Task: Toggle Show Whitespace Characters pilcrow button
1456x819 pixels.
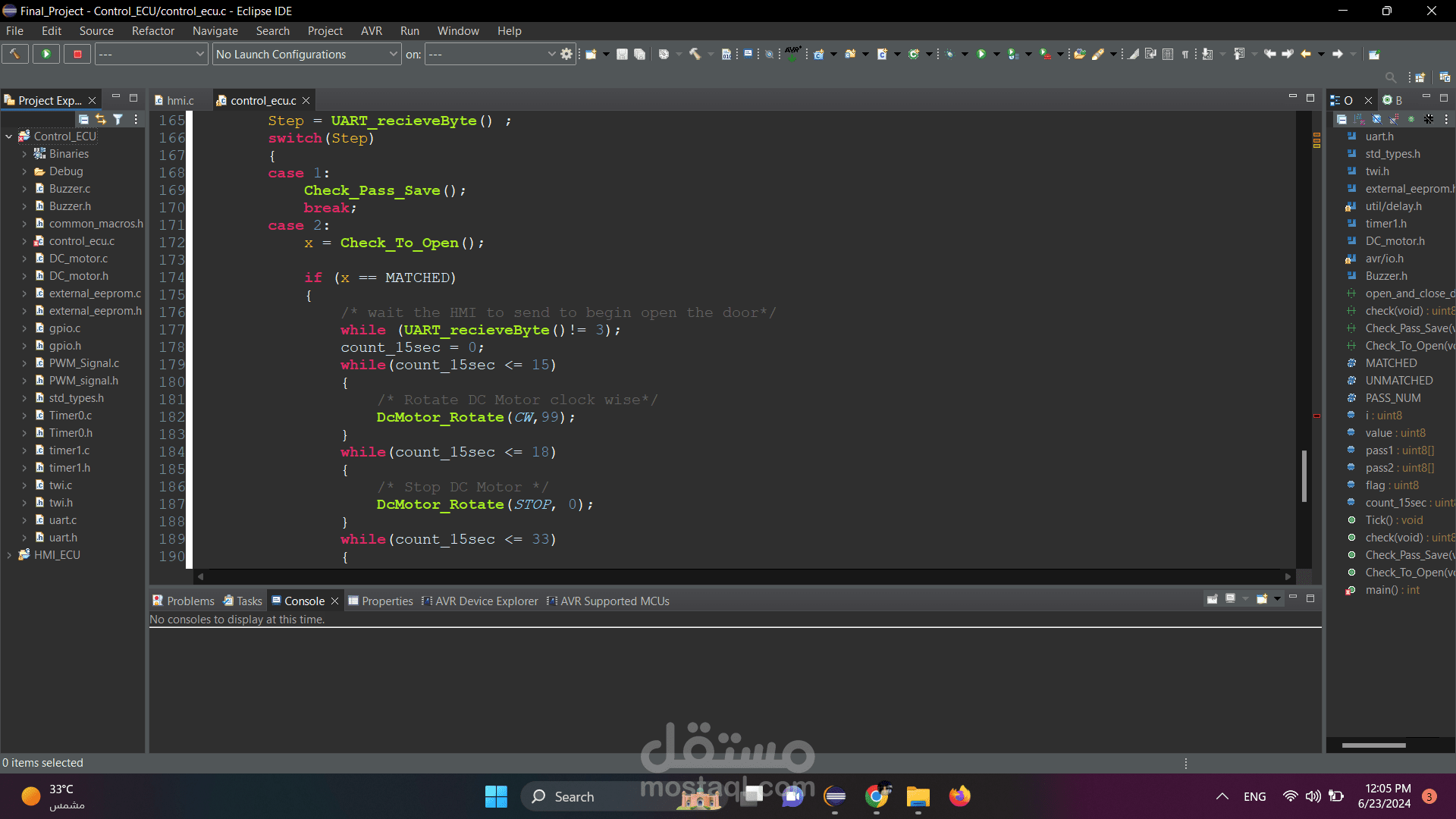Action: [x=1185, y=54]
